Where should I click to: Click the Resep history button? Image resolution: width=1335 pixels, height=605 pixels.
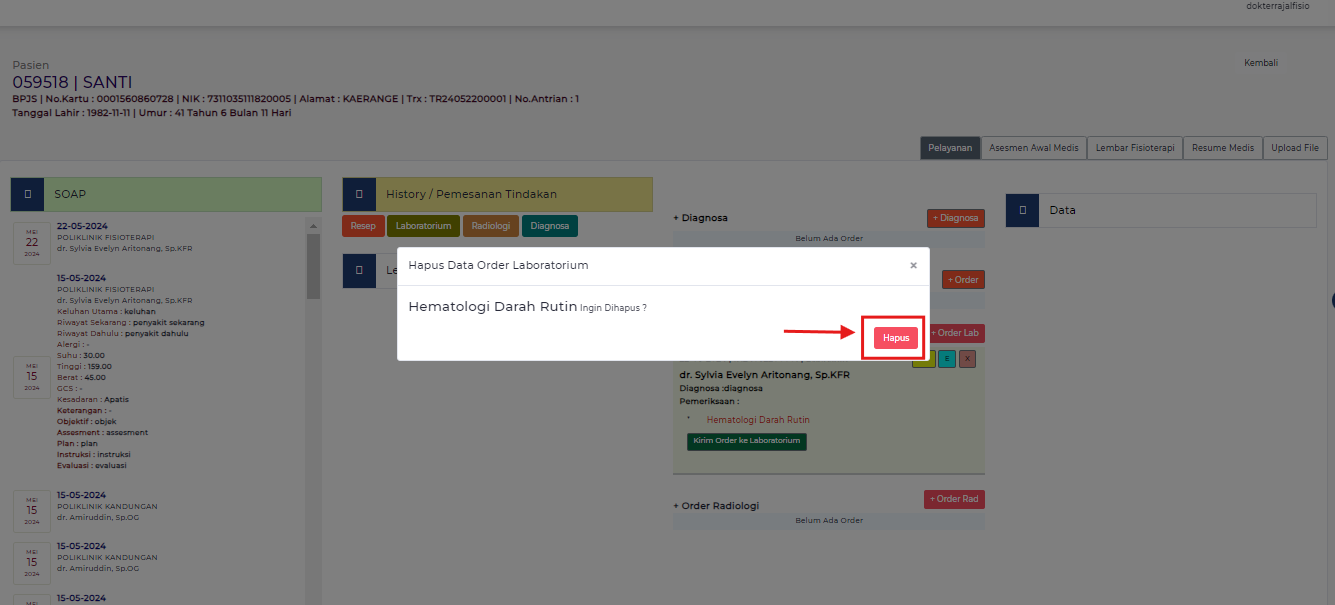tap(363, 226)
